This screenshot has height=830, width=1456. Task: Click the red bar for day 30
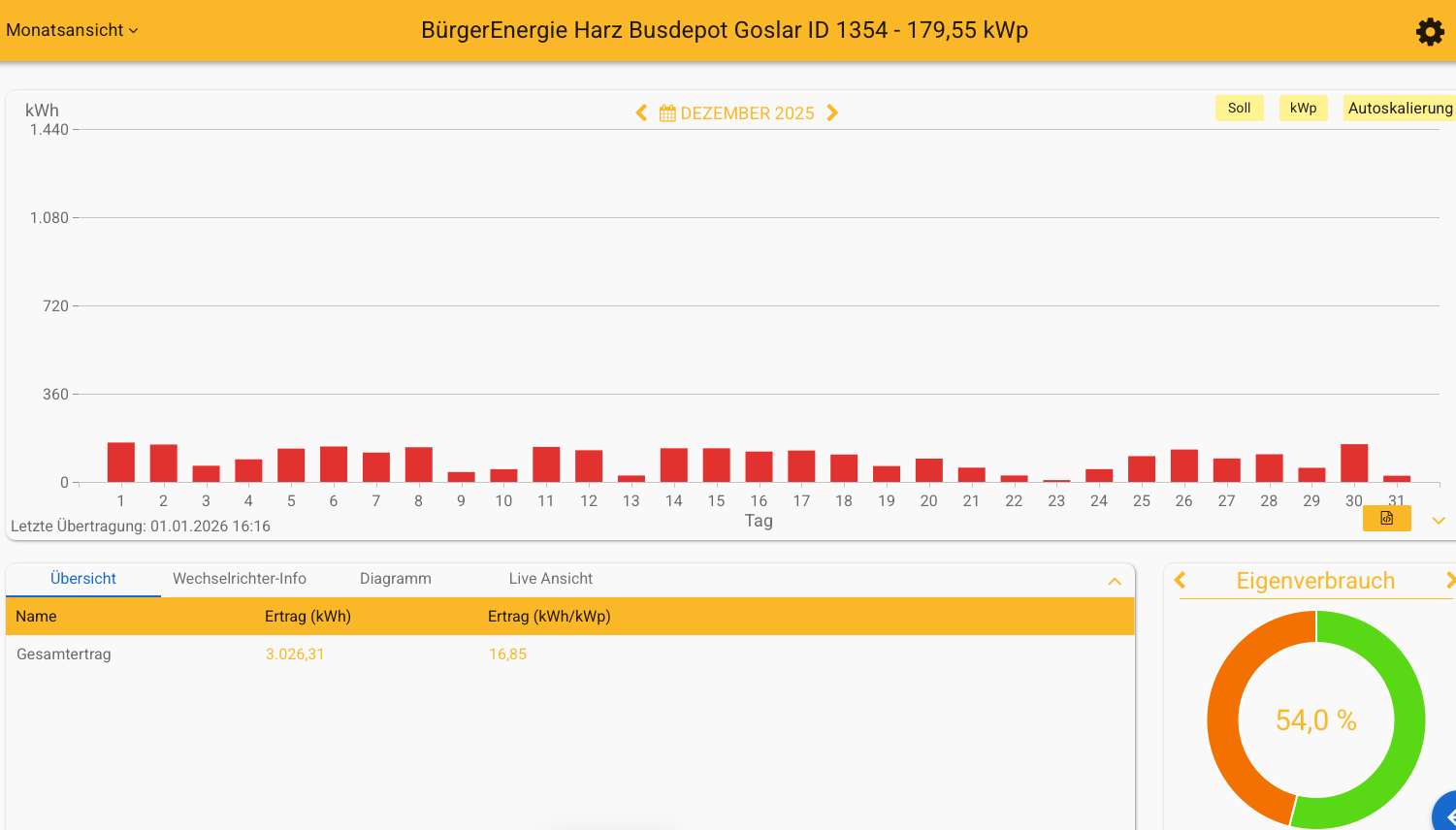[1354, 463]
